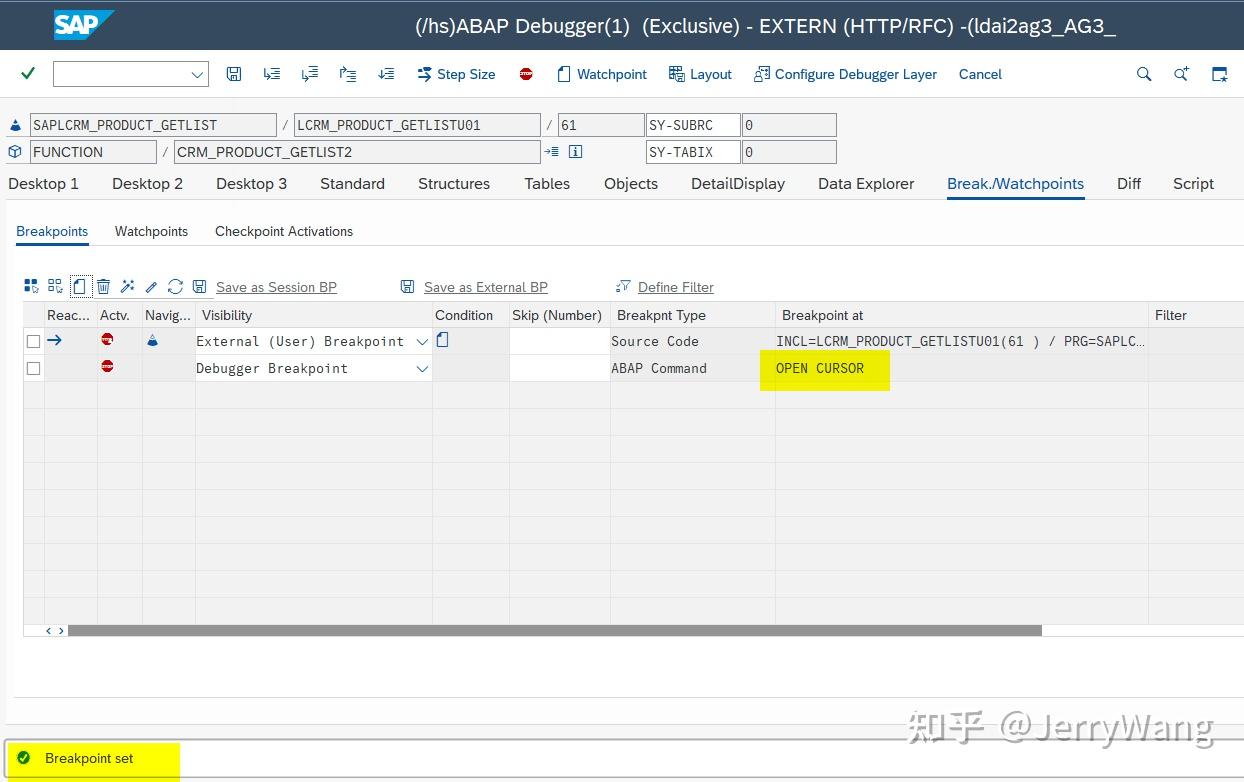This screenshot has width=1244, height=782.
Task: Click the Delete breakpoint trash icon
Action: (103, 286)
